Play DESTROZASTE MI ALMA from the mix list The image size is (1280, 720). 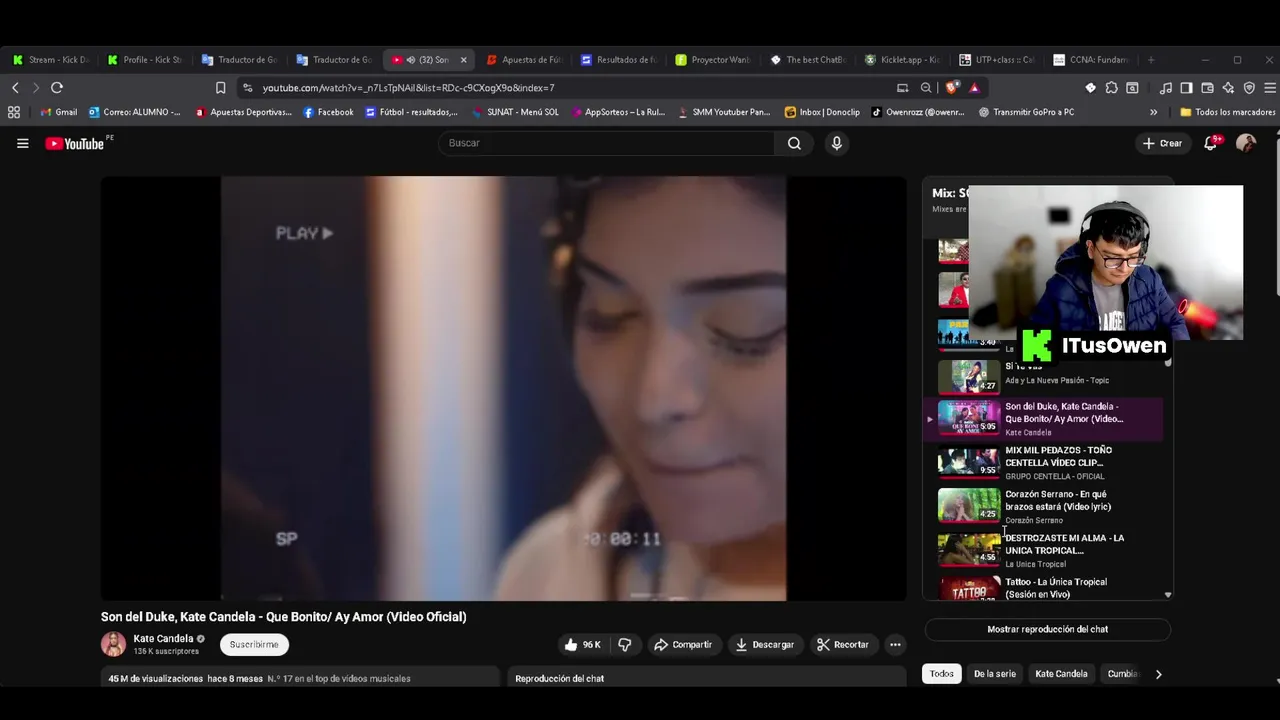click(x=1045, y=550)
